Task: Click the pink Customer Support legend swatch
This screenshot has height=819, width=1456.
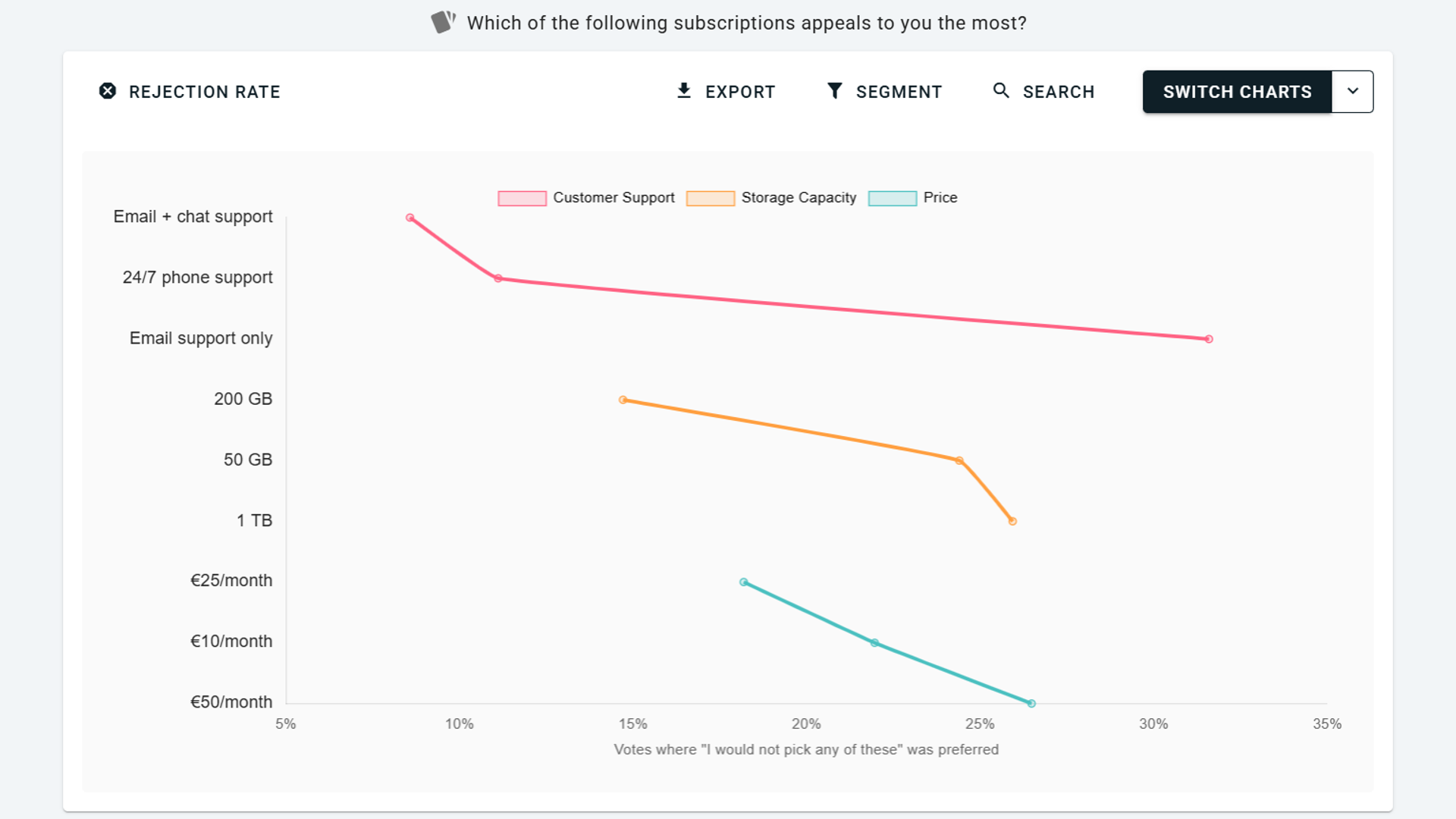Action: pos(522,198)
